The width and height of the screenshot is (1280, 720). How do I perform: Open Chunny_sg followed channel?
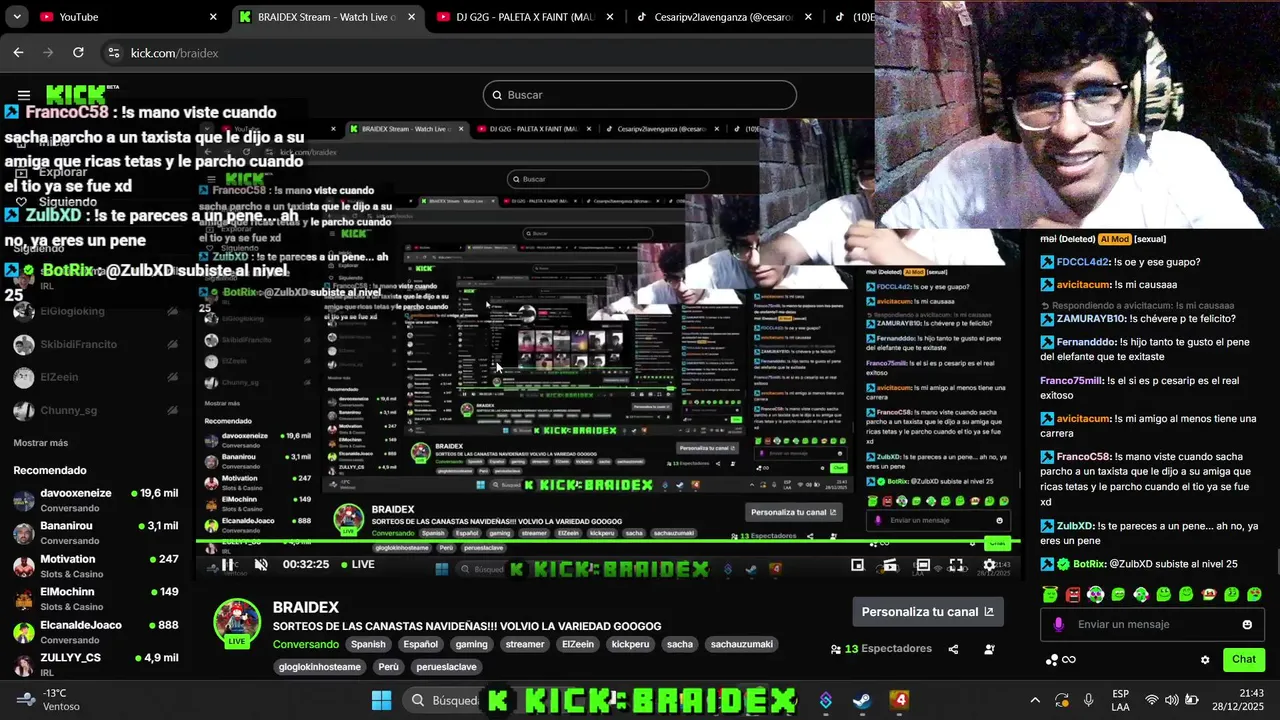[x=95, y=410]
